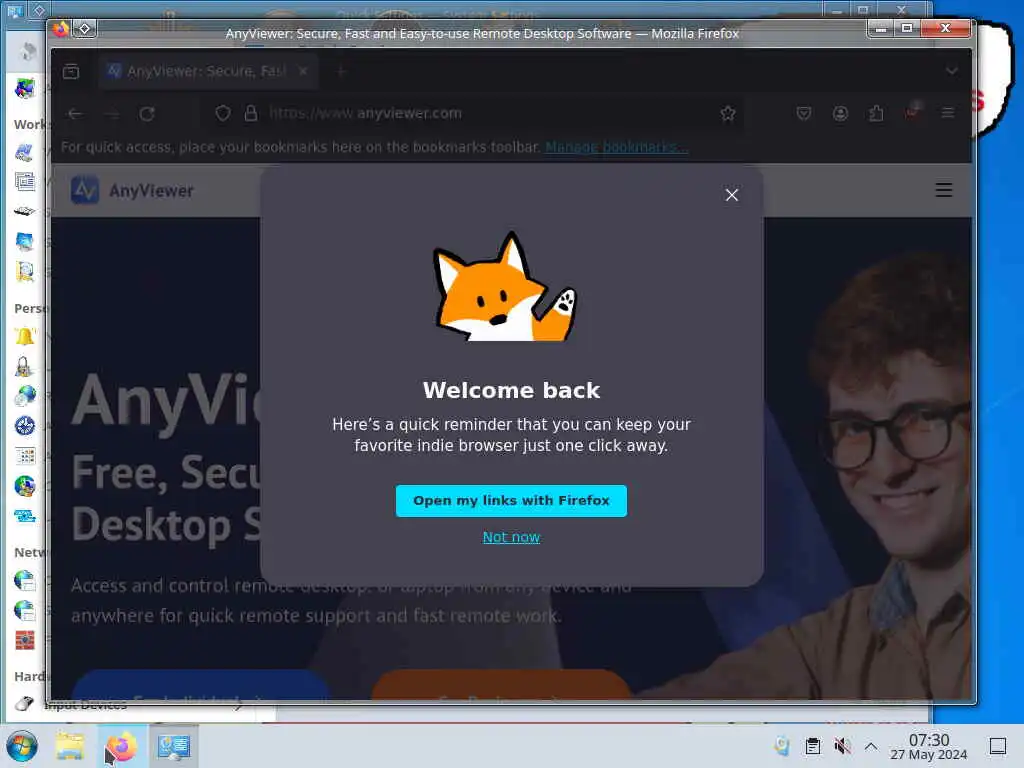Open the Firefox account icon

840,113
